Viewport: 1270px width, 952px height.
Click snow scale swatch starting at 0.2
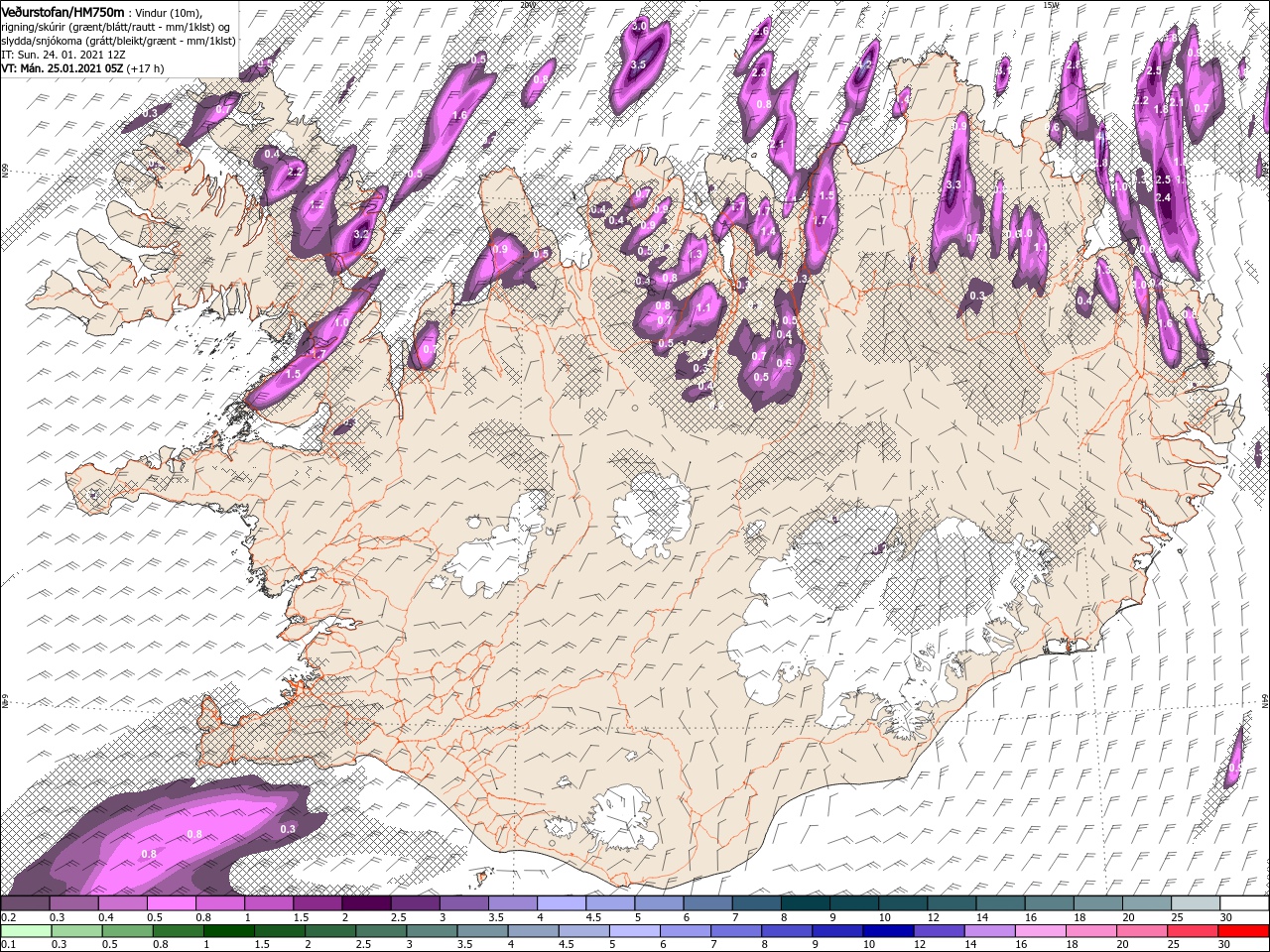(x=25, y=903)
